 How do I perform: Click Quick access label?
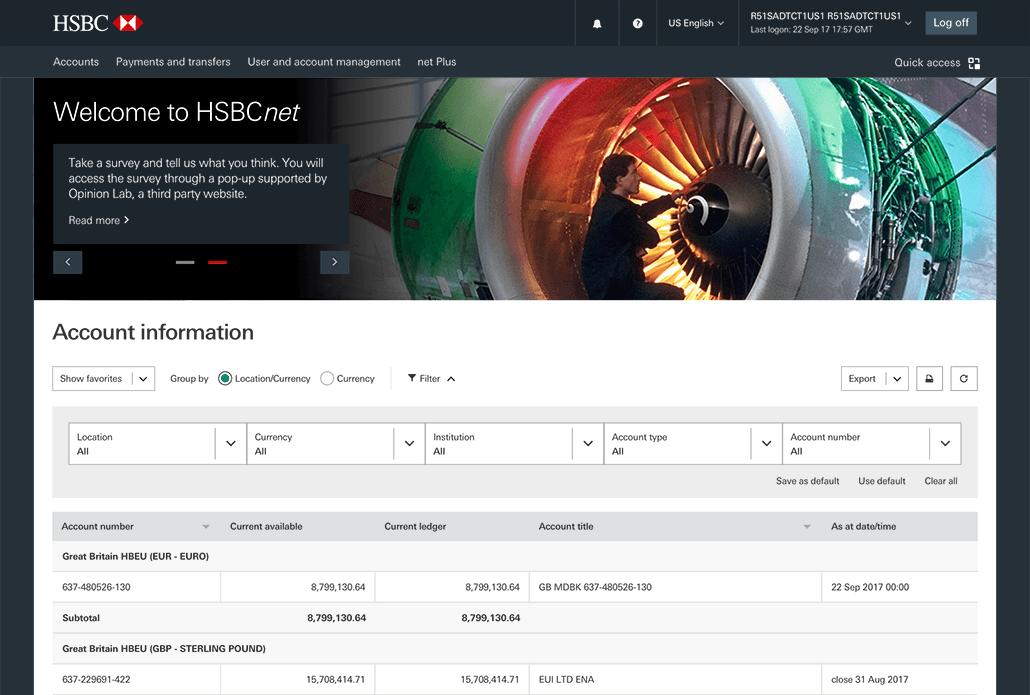[927, 62]
